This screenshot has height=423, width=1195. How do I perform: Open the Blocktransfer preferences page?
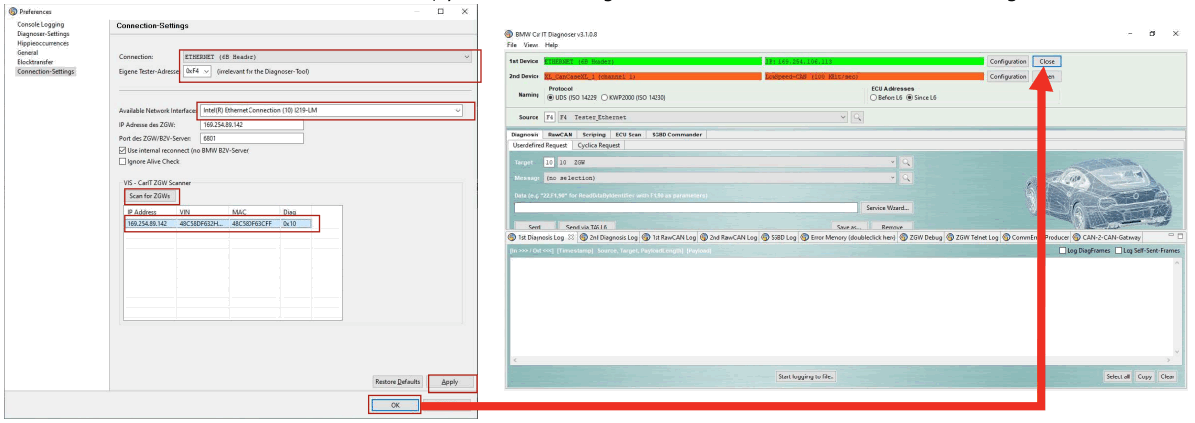tap(36, 62)
